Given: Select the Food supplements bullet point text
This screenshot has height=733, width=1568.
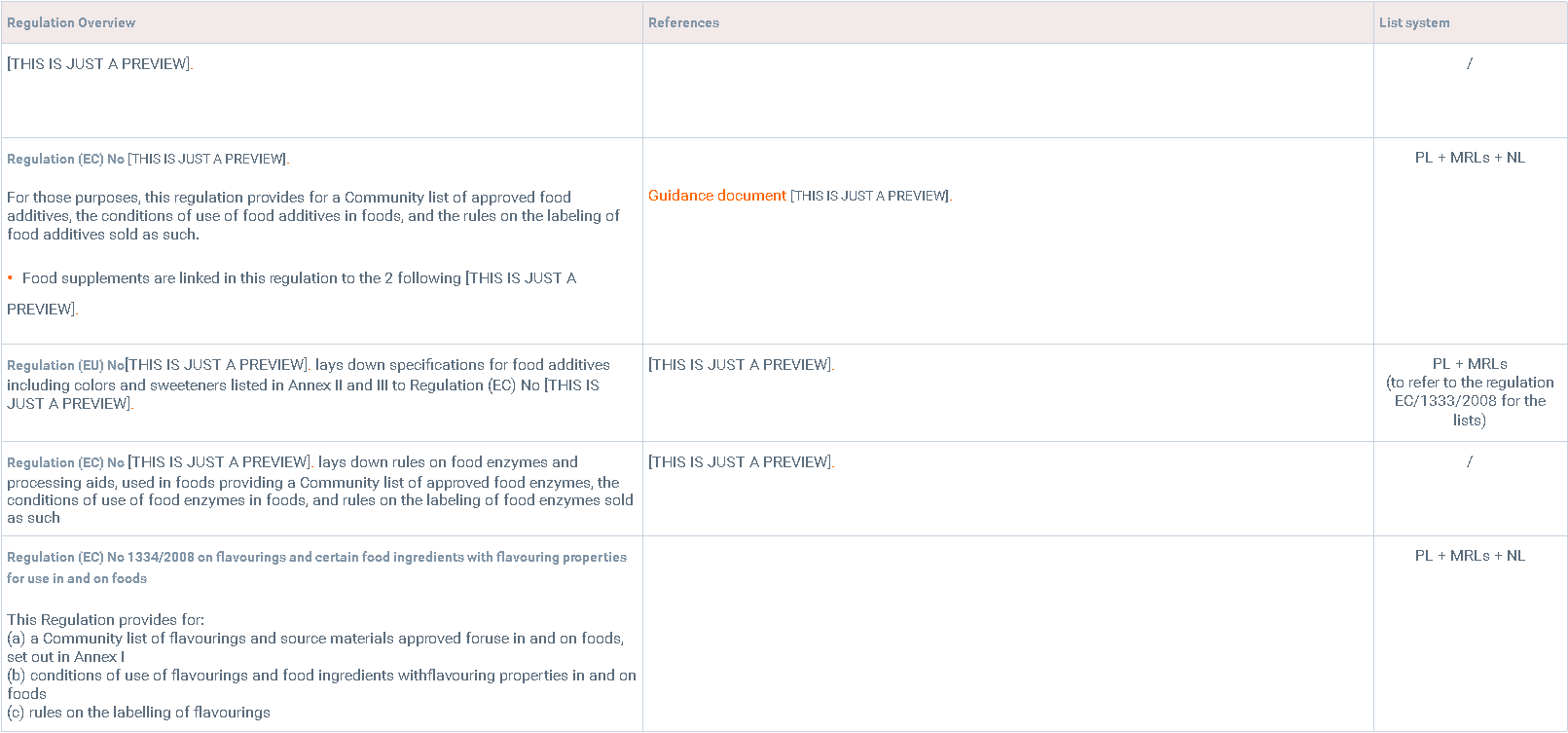Looking at the screenshot, I should pos(292,278).
